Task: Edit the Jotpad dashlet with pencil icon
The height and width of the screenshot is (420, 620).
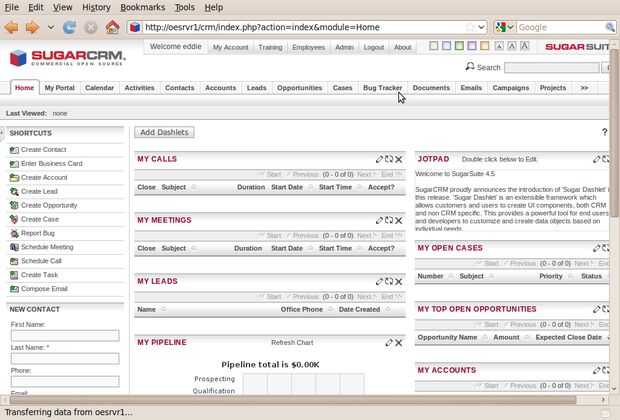Action: coord(596,159)
